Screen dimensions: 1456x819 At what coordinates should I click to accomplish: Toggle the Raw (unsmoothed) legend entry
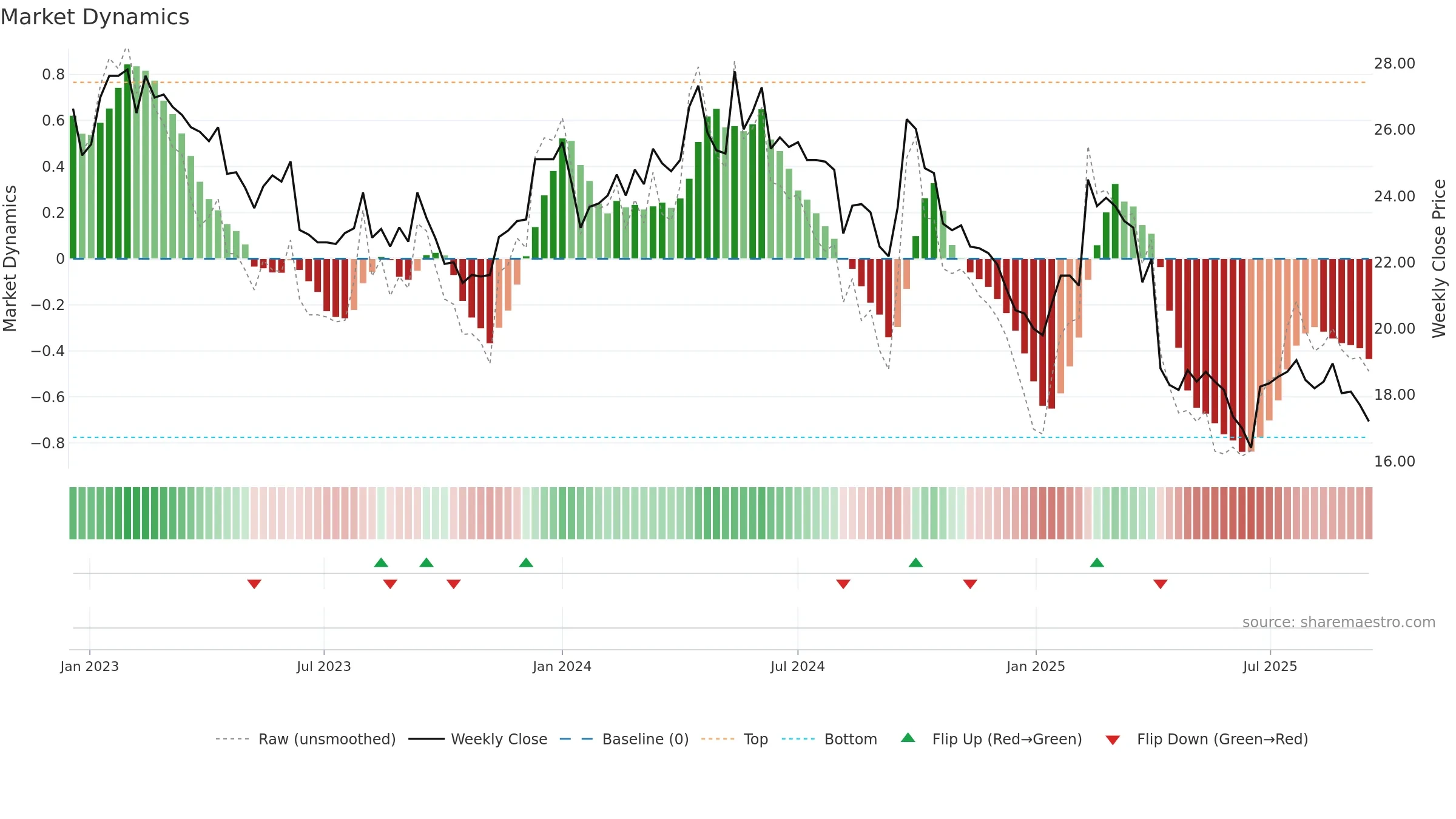pyautogui.click(x=306, y=739)
